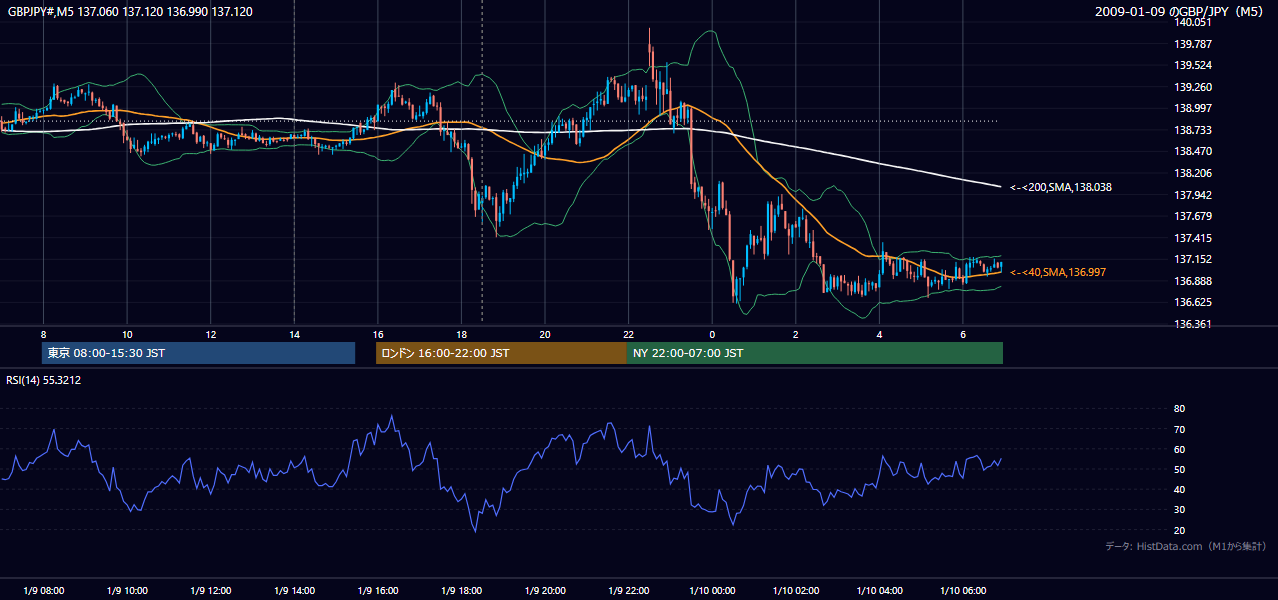Click the RSI level 70 label
The height and width of the screenshot is (600, 1278).
1180,429
